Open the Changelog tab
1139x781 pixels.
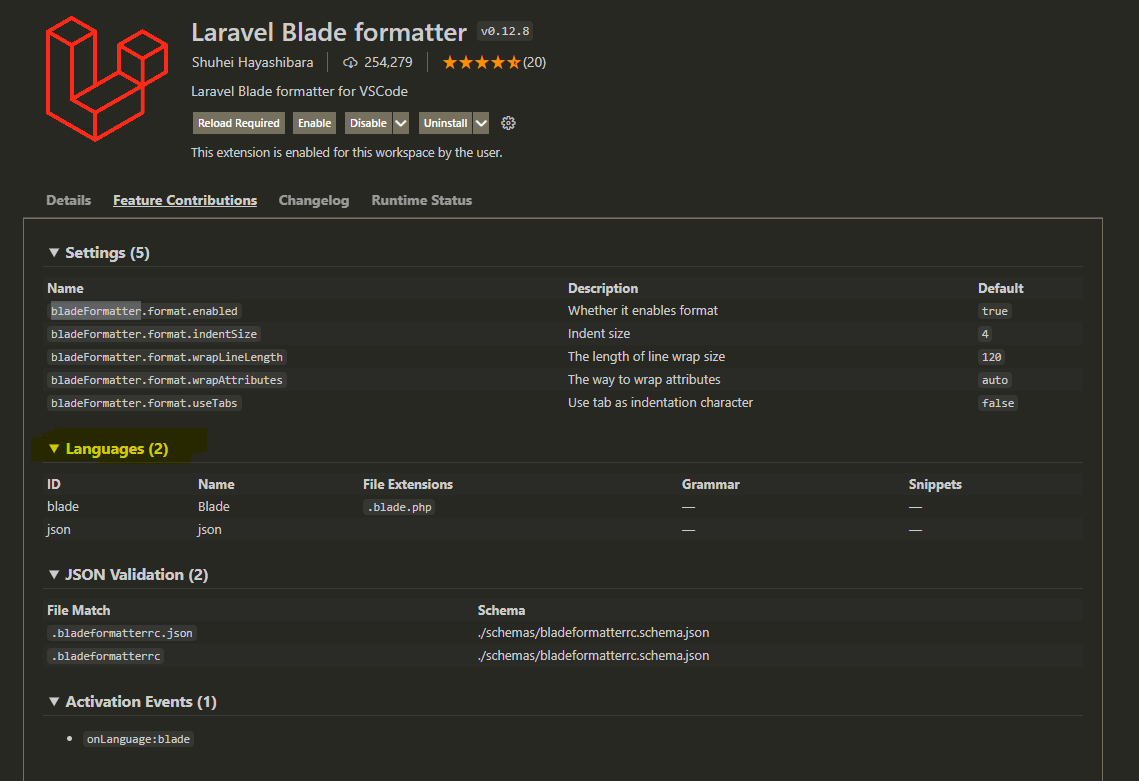[314, 201]
